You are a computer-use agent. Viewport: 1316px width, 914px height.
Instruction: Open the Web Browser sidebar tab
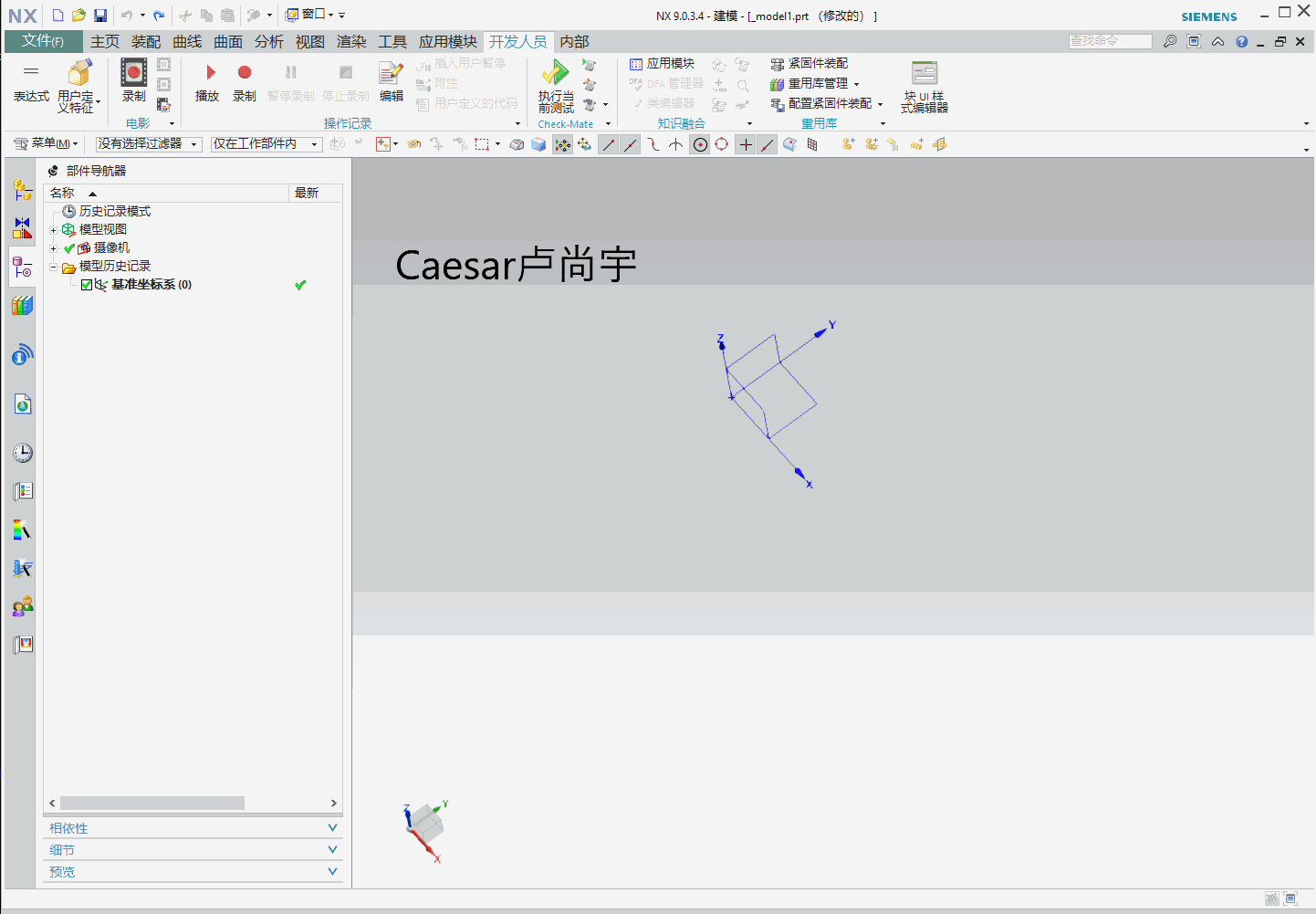pyautogui.click(x=23, y=404)
